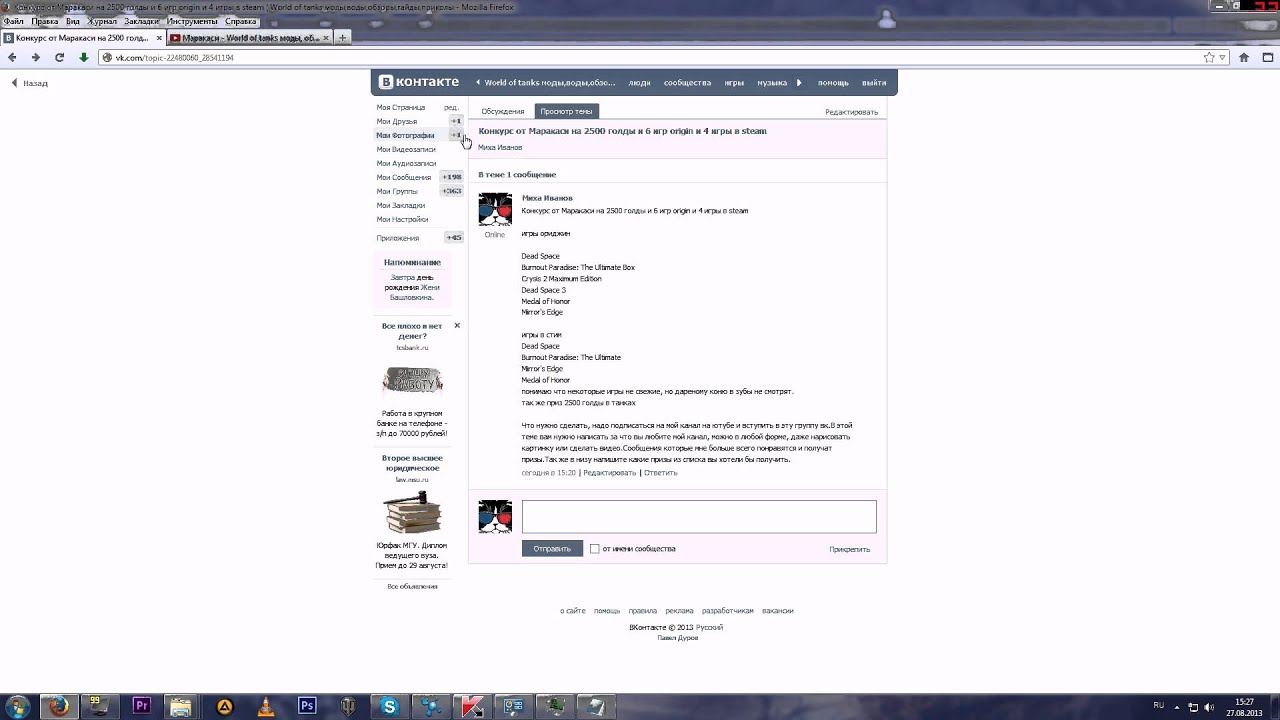
Task: Open Photoshop from taskbar
Action: coord(307,706)
